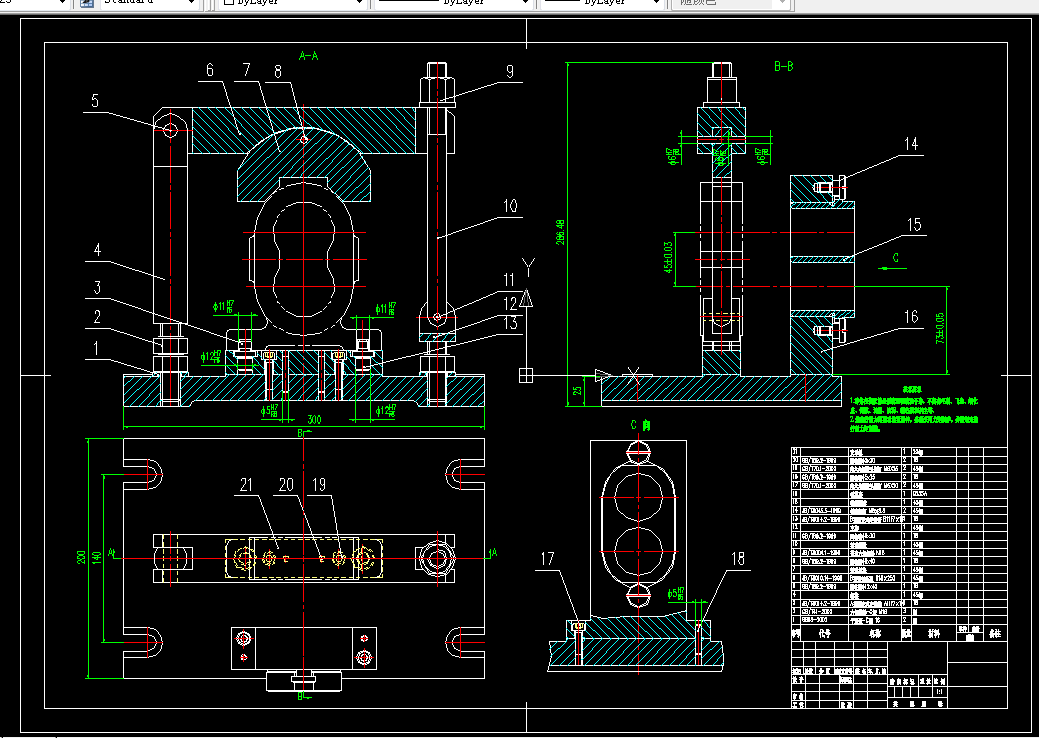The image size is (1039, 738).
Task: Select the 45±0.03 dimension text
Action: click(x=667, y=256)
